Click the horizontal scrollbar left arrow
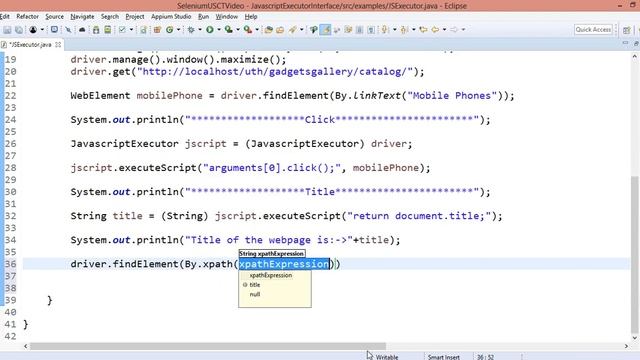The width and height of the screenshot is (640, 360). click(26, 346)
